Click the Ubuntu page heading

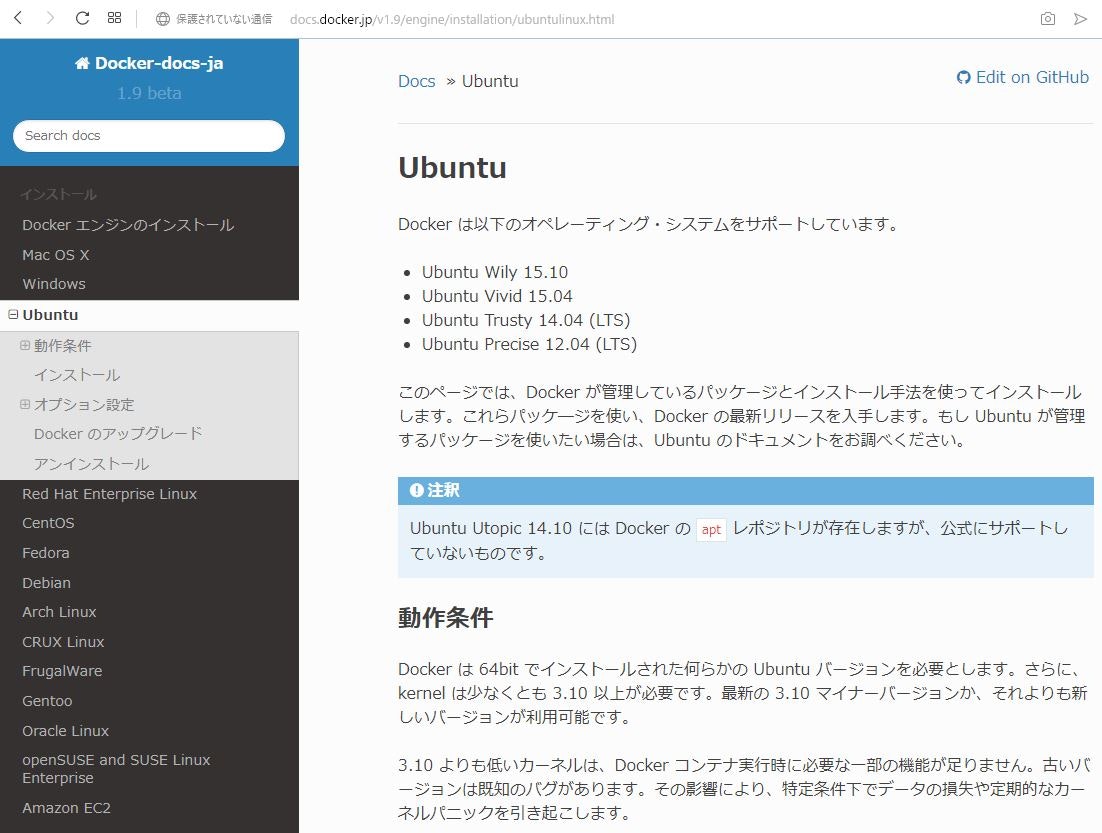(452, 167)
